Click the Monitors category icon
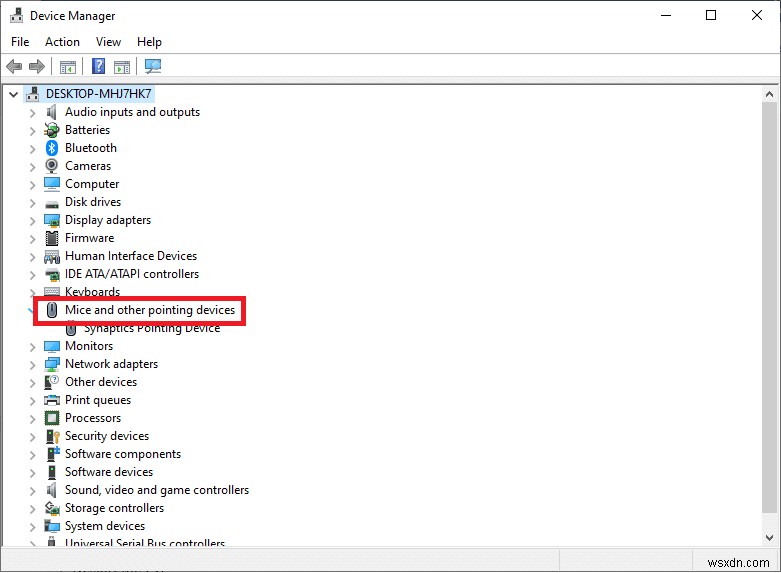This screenshot has height=573, width=781. point(52,346)
